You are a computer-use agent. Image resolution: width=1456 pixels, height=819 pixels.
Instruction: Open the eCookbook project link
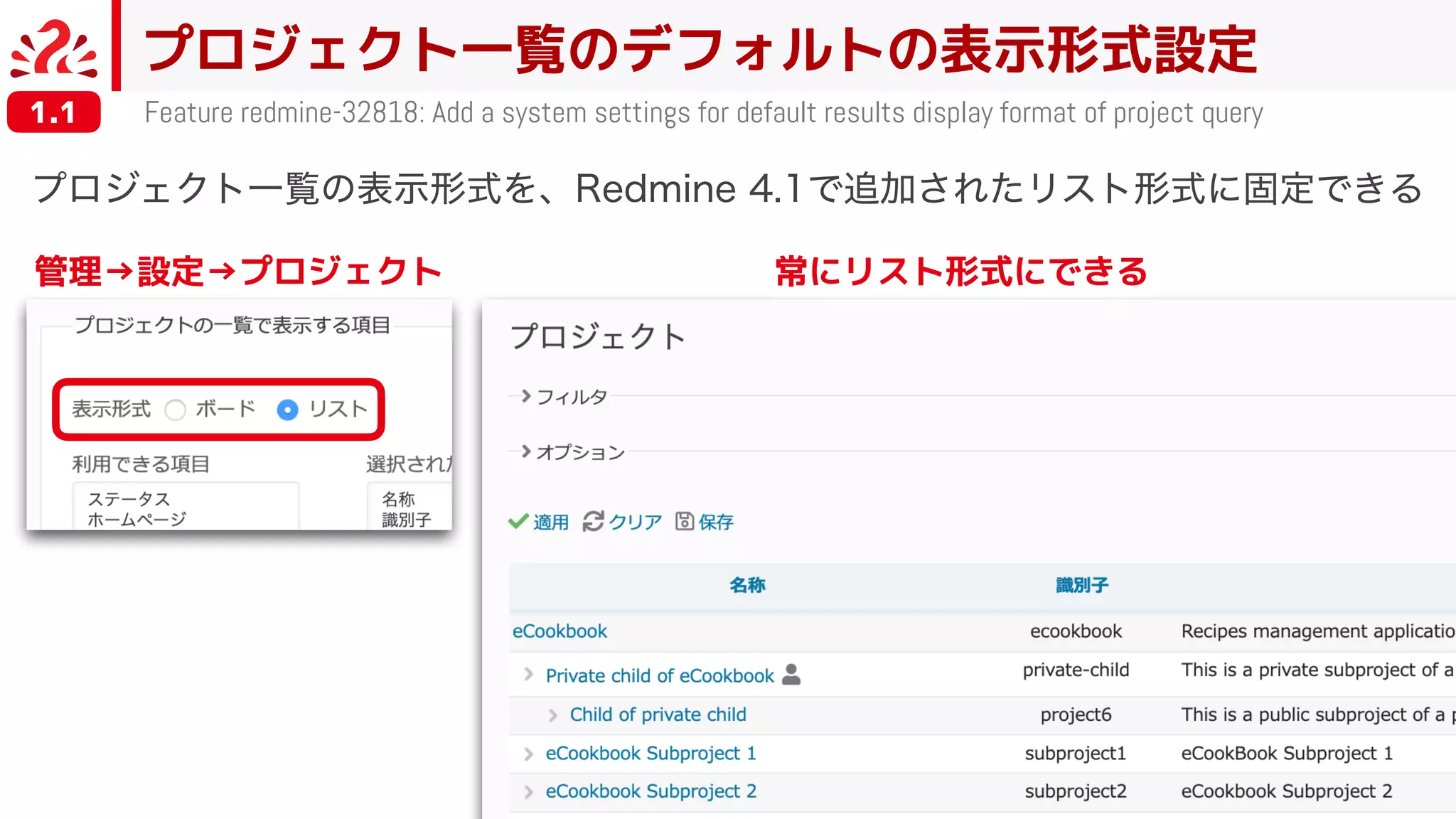(560, 631)
